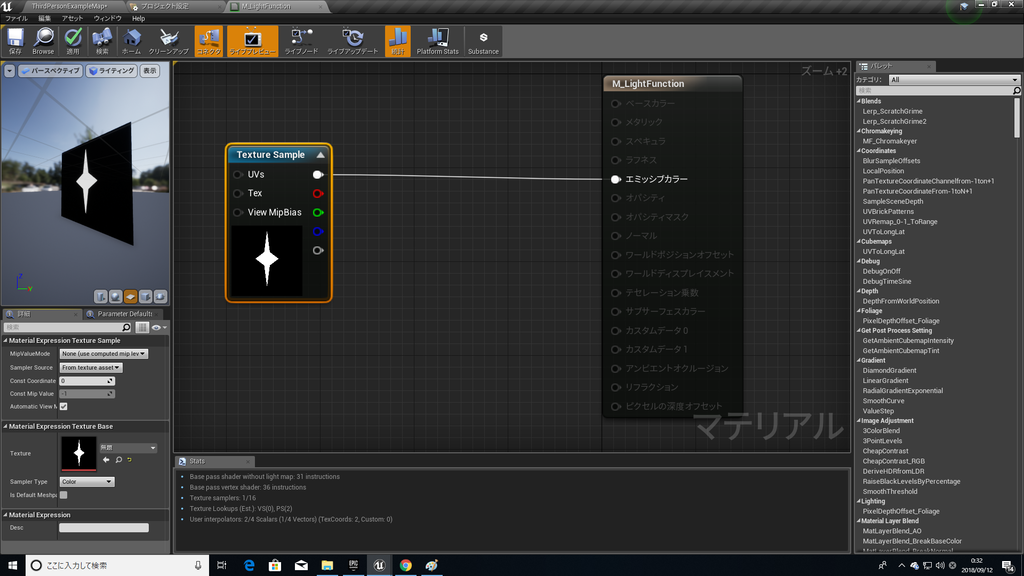Click the Texture thumbnail in the details panel
The height and width of the screenshot is (576, 1024).
(x=79, y=453)
